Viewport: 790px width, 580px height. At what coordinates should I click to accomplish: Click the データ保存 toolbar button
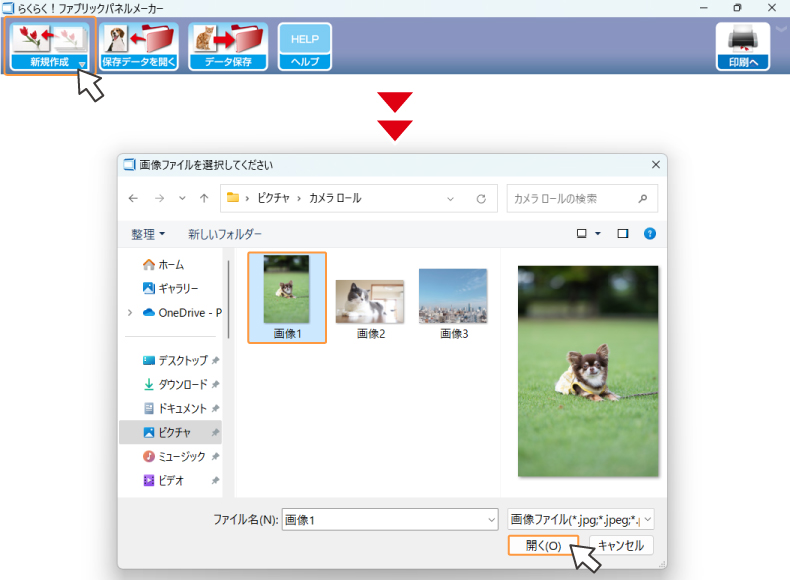click(x=228, y=46)
